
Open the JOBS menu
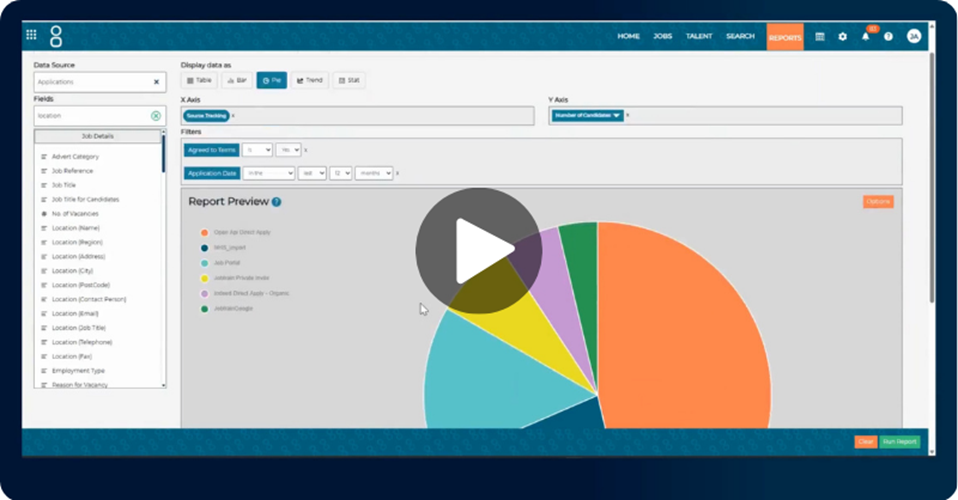click(662, 36)
